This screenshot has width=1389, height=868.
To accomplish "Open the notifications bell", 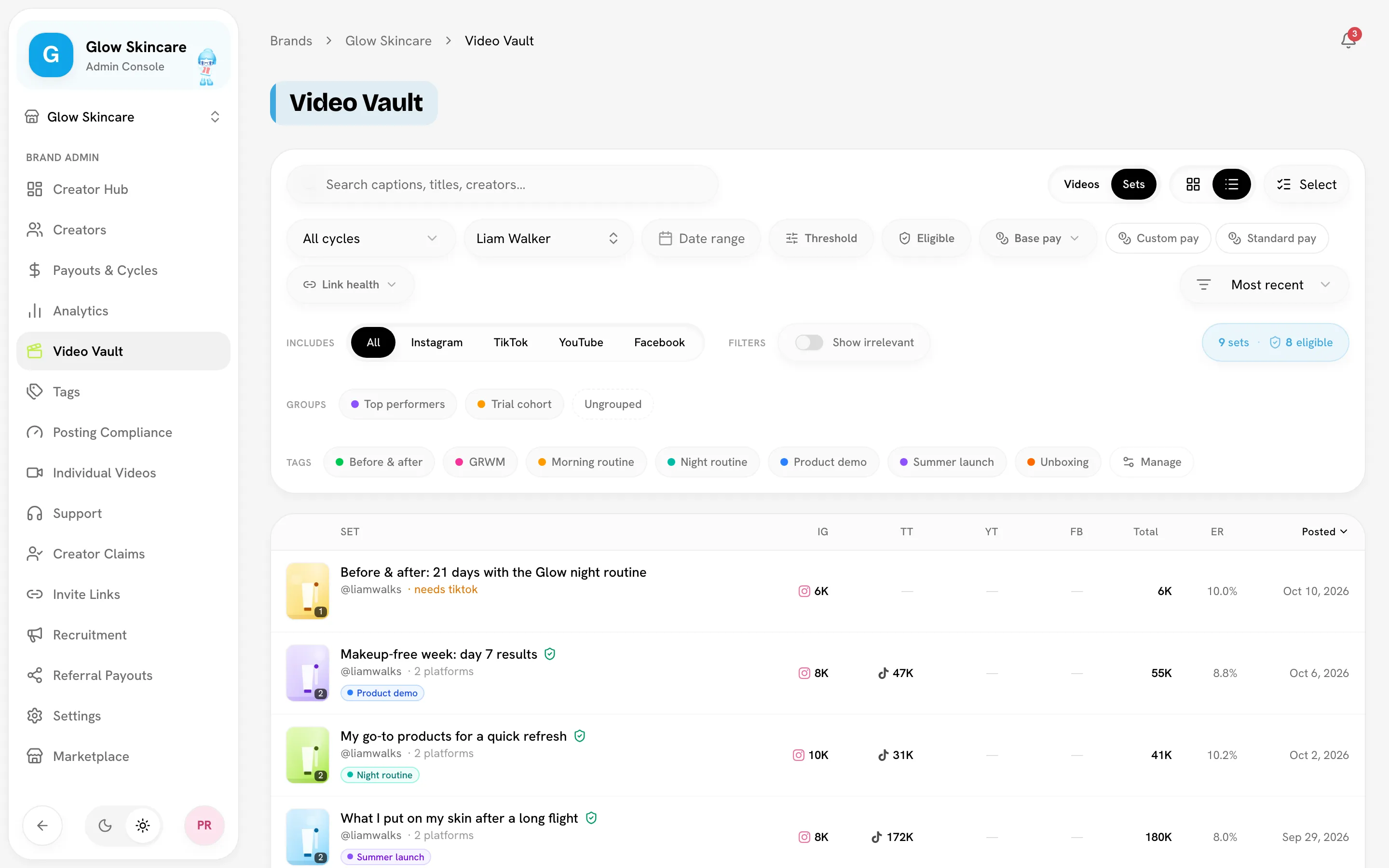I will (x=1348, y=41).
